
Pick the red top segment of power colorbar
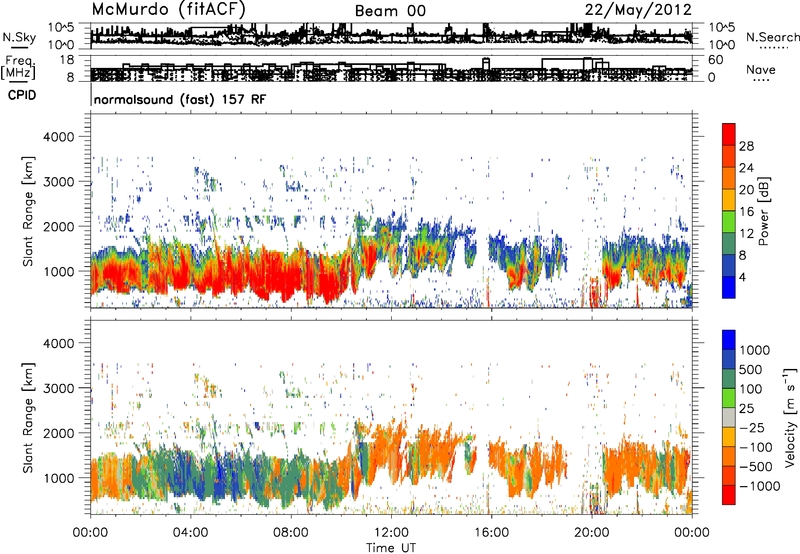point(729,135)
